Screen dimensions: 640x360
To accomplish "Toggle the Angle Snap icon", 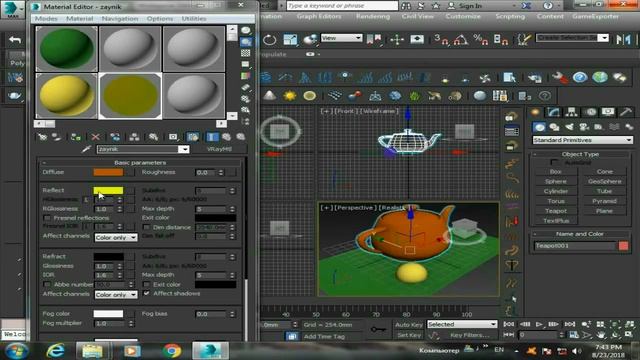I will click(x=461, y=39).
